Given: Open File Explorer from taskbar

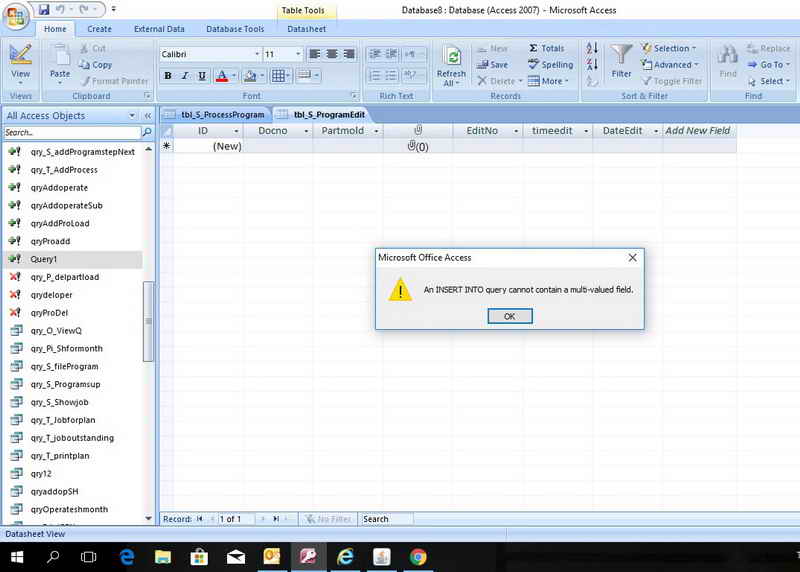Looking at the screenshot, I should (163, 557).
